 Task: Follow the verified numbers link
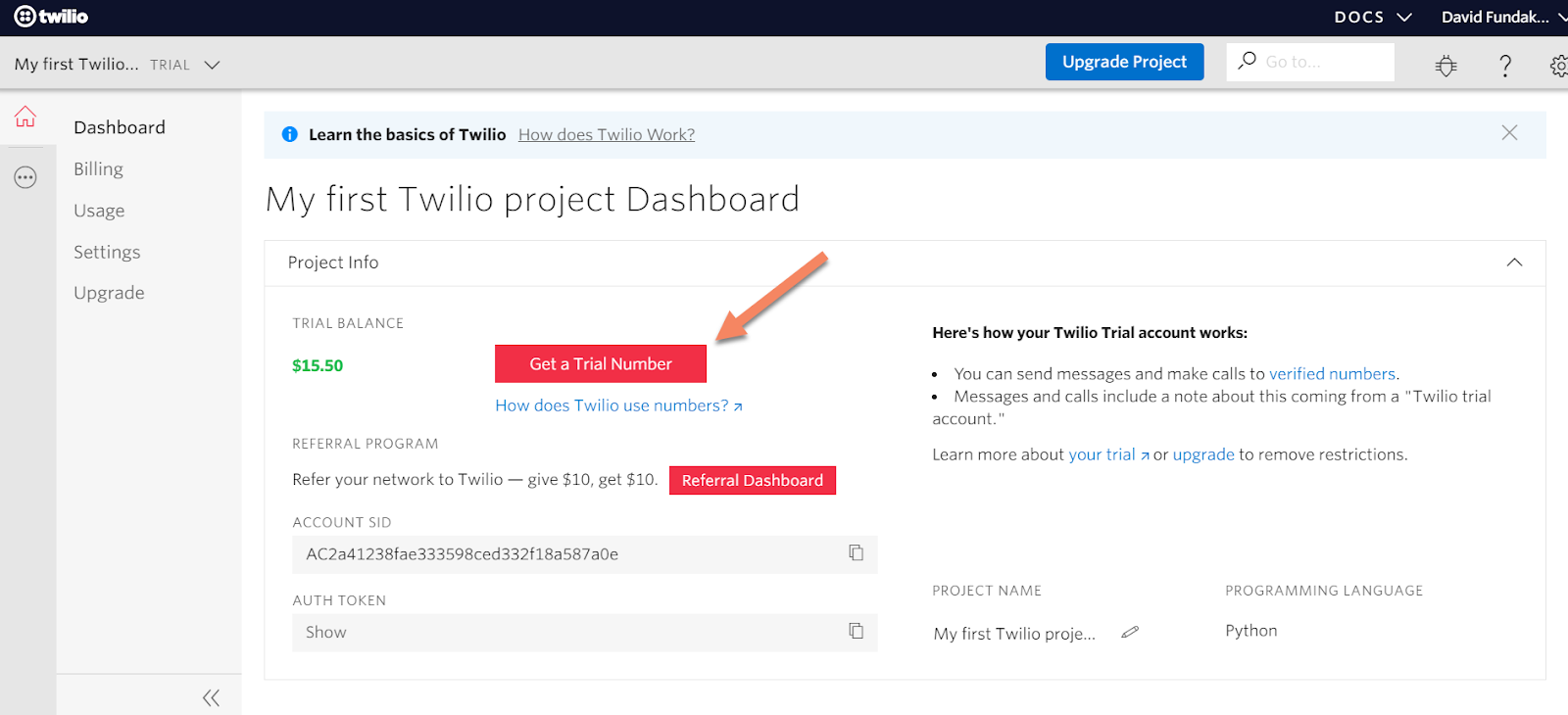1332,373
